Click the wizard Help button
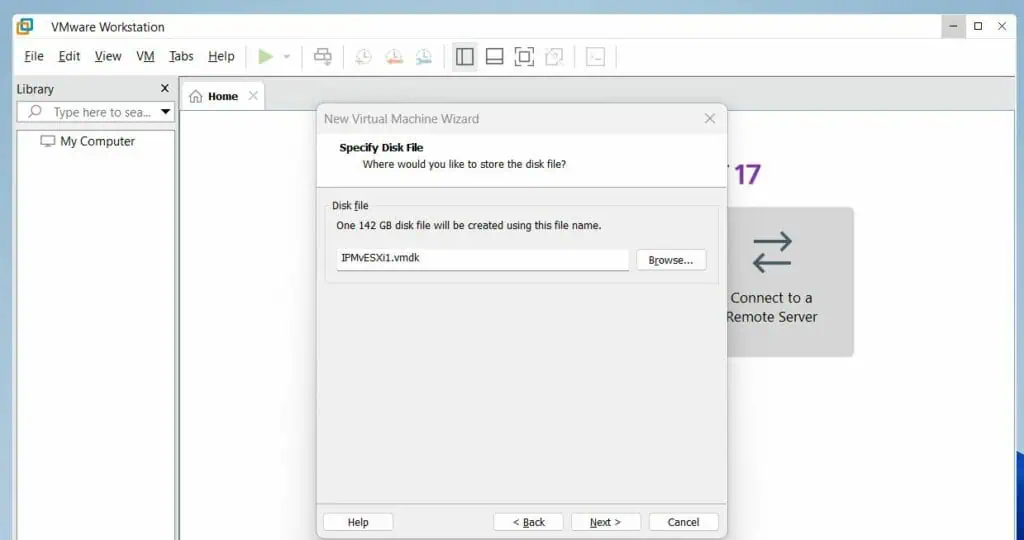Image resolution: width=1024 pixels, height=540 pixels. tap(358, 522)
